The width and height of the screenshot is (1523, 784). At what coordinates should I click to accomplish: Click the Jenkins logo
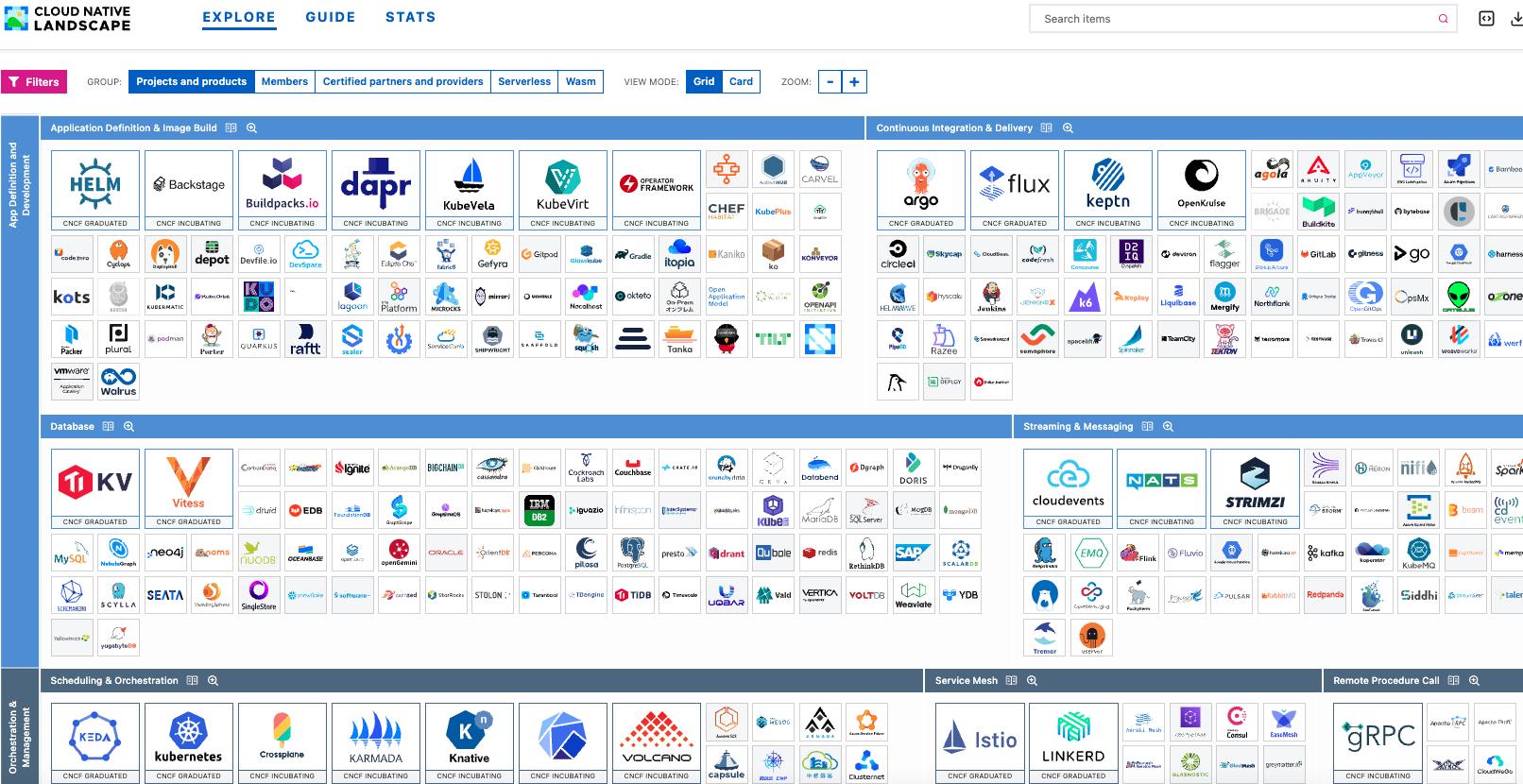point(991,297)
